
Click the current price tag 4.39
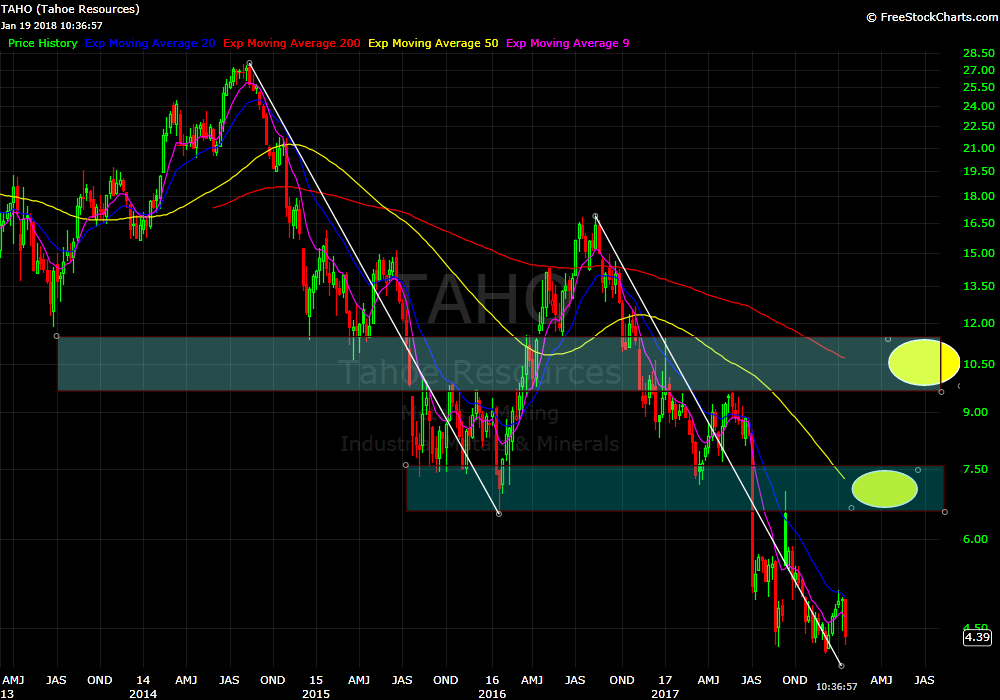click(x=977, y=637)
